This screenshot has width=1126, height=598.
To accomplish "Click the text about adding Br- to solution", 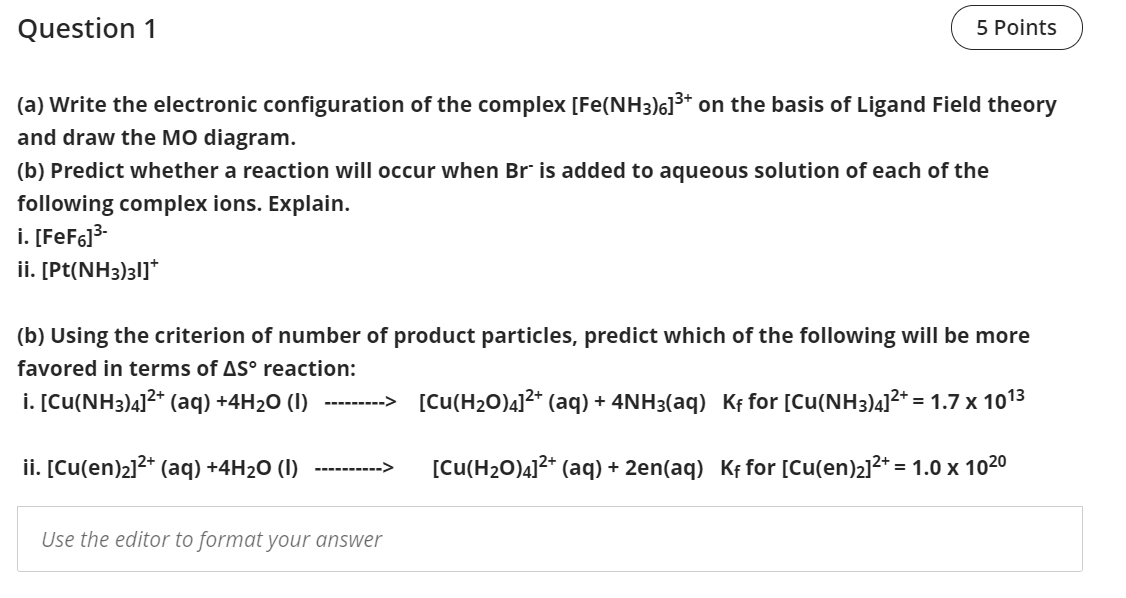I will pyautogui.click(x=500, y=169).
